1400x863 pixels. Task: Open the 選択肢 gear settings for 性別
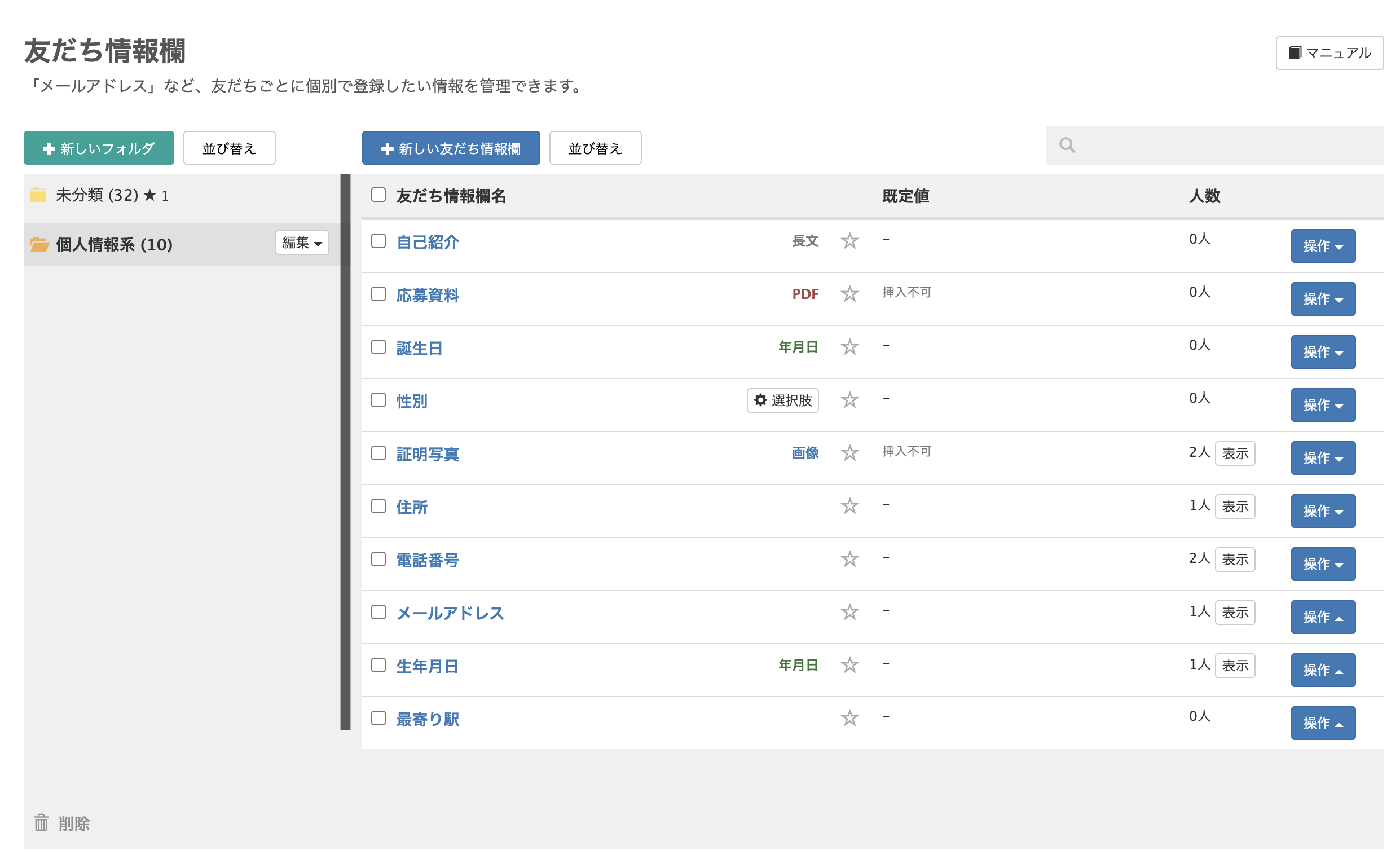(x=782, y=400)
